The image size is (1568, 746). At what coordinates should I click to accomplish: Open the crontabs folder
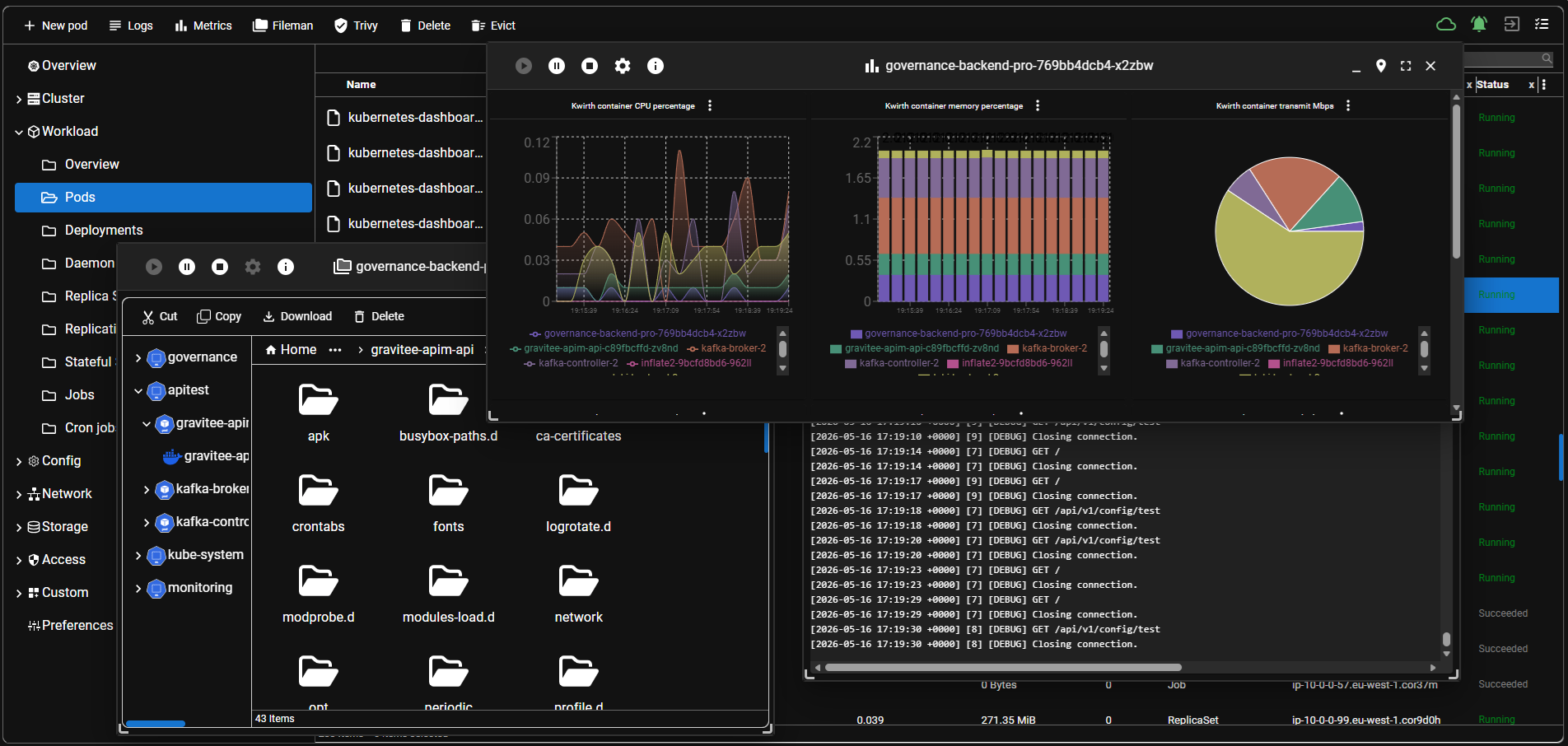[319, 504]
